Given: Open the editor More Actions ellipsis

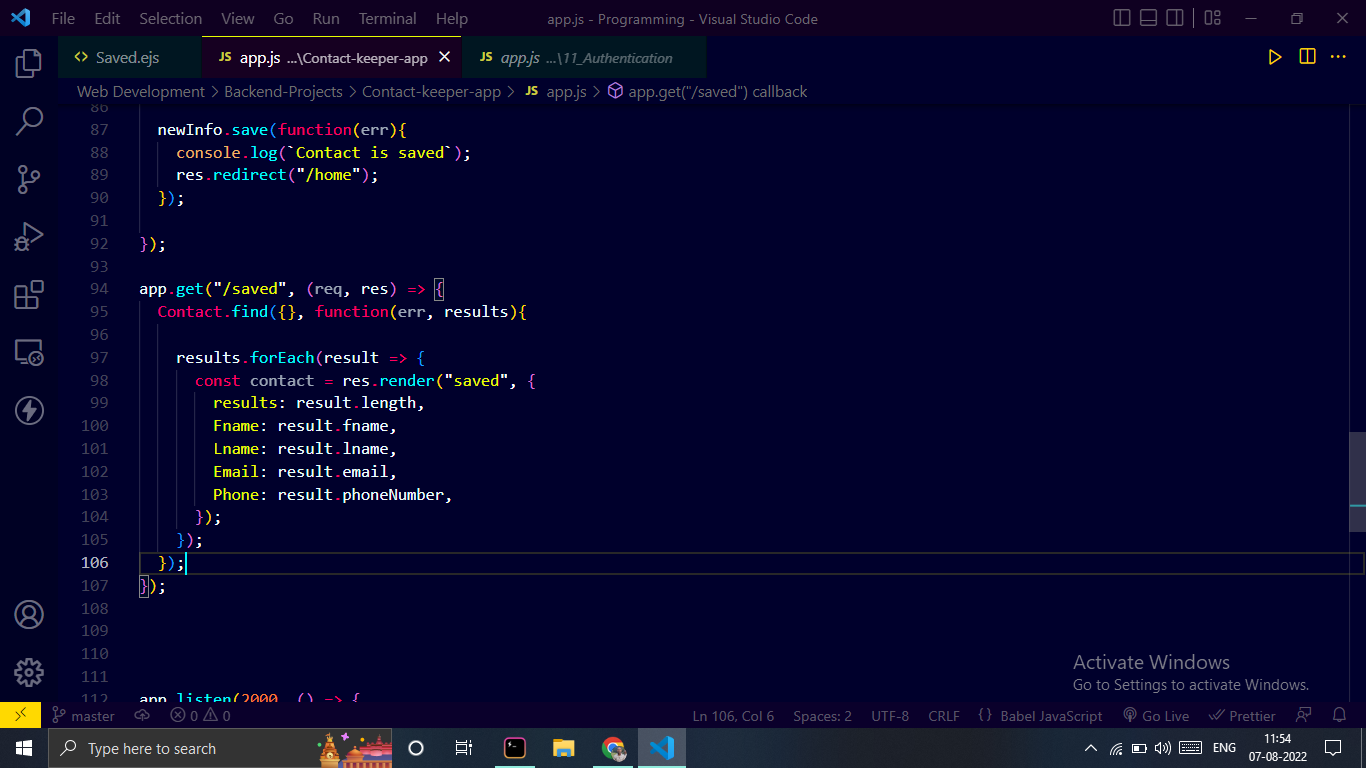Looking at the screenshot, I should click(1338, 58).
